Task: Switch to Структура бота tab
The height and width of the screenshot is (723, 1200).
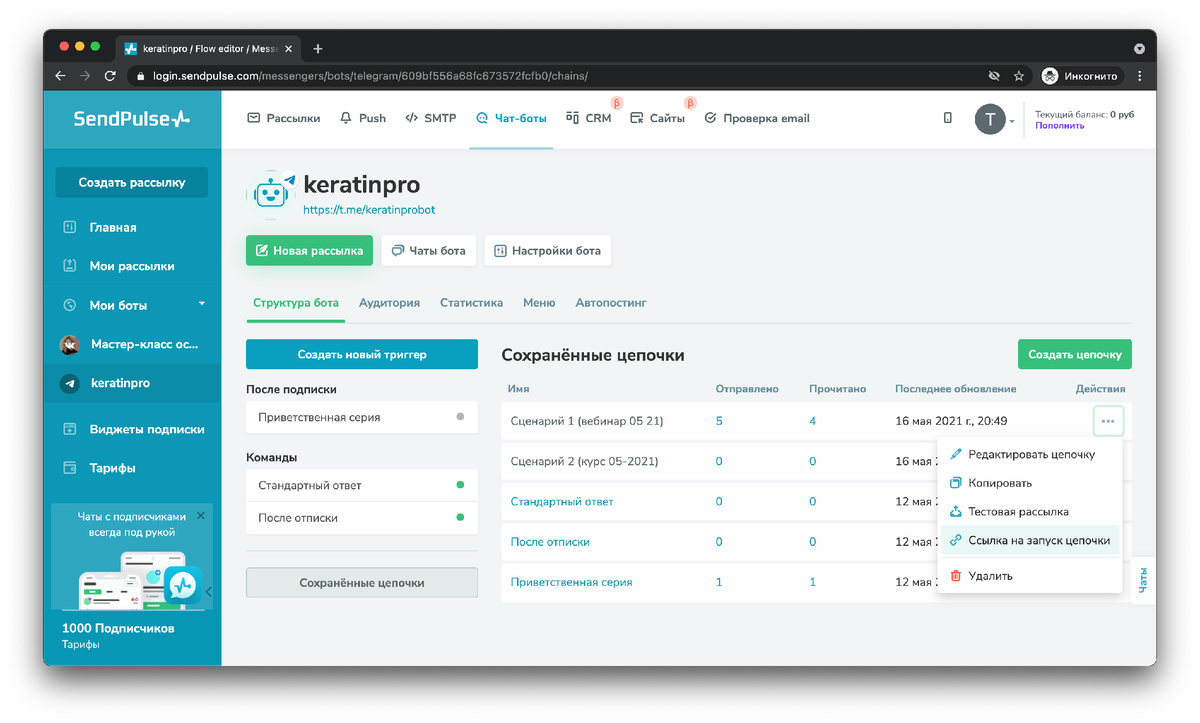Action: 295,303
